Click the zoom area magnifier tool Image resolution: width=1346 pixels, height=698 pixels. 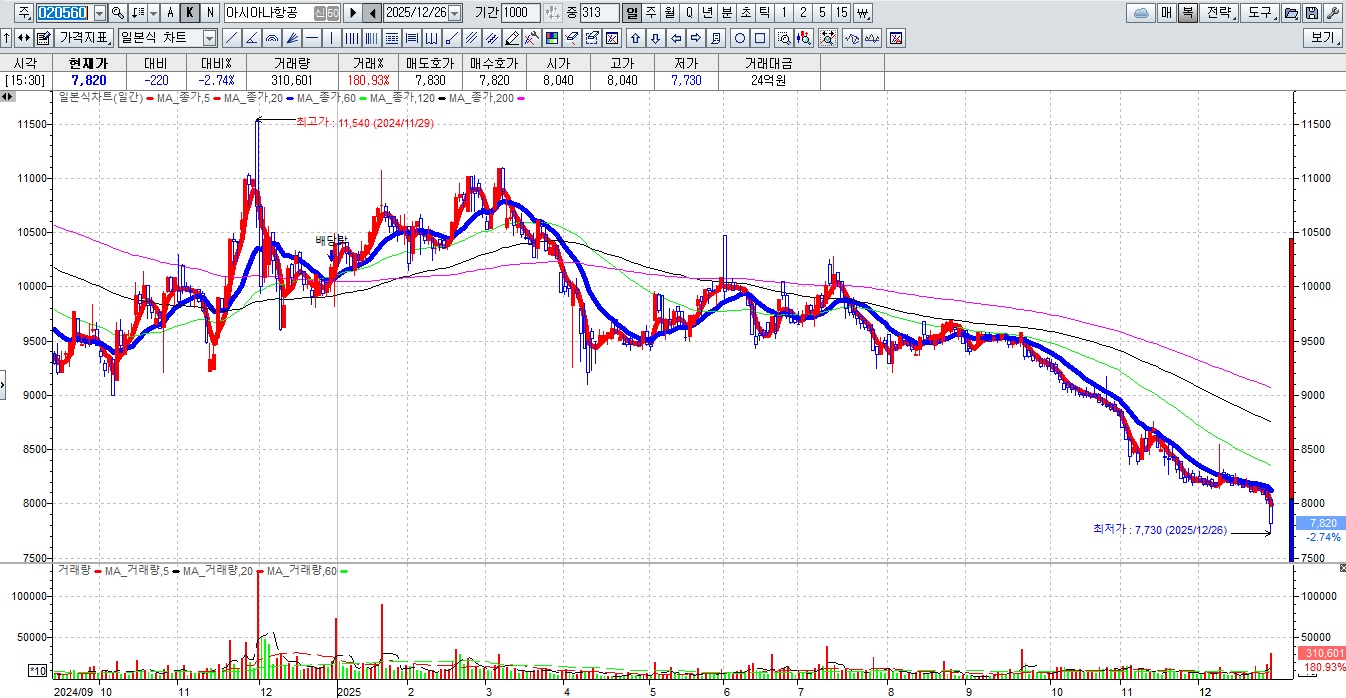click(784, 38)
